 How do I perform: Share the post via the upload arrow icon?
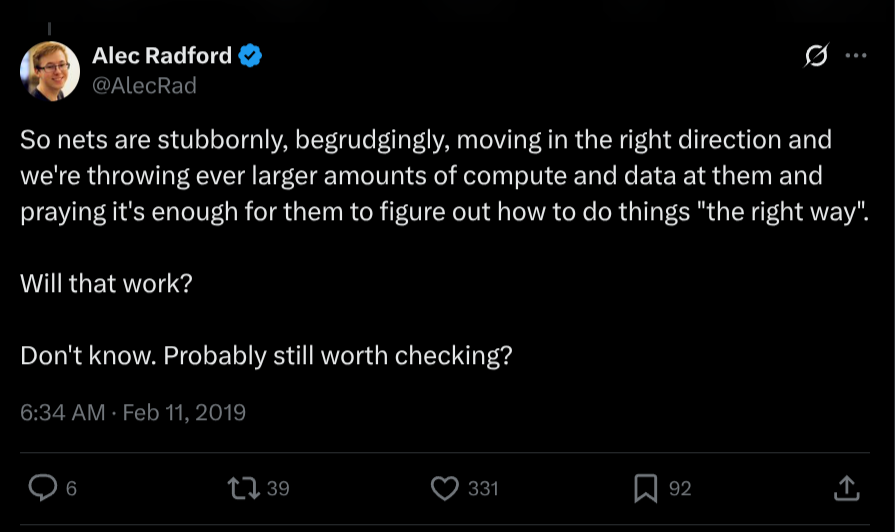846,488
